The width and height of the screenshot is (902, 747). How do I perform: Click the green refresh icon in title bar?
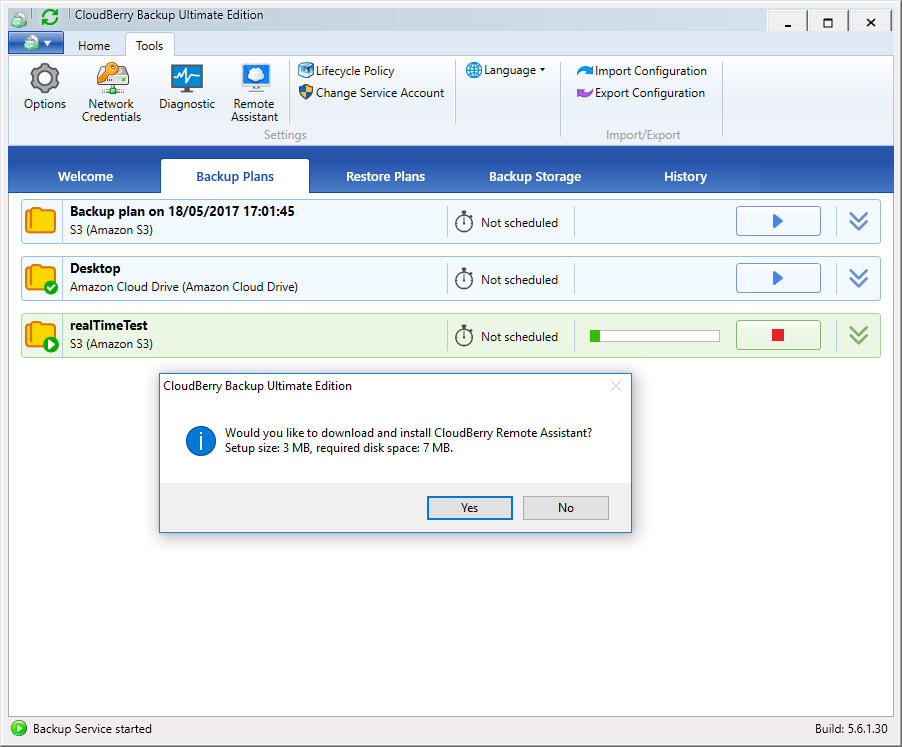click(x=50, y=16)
